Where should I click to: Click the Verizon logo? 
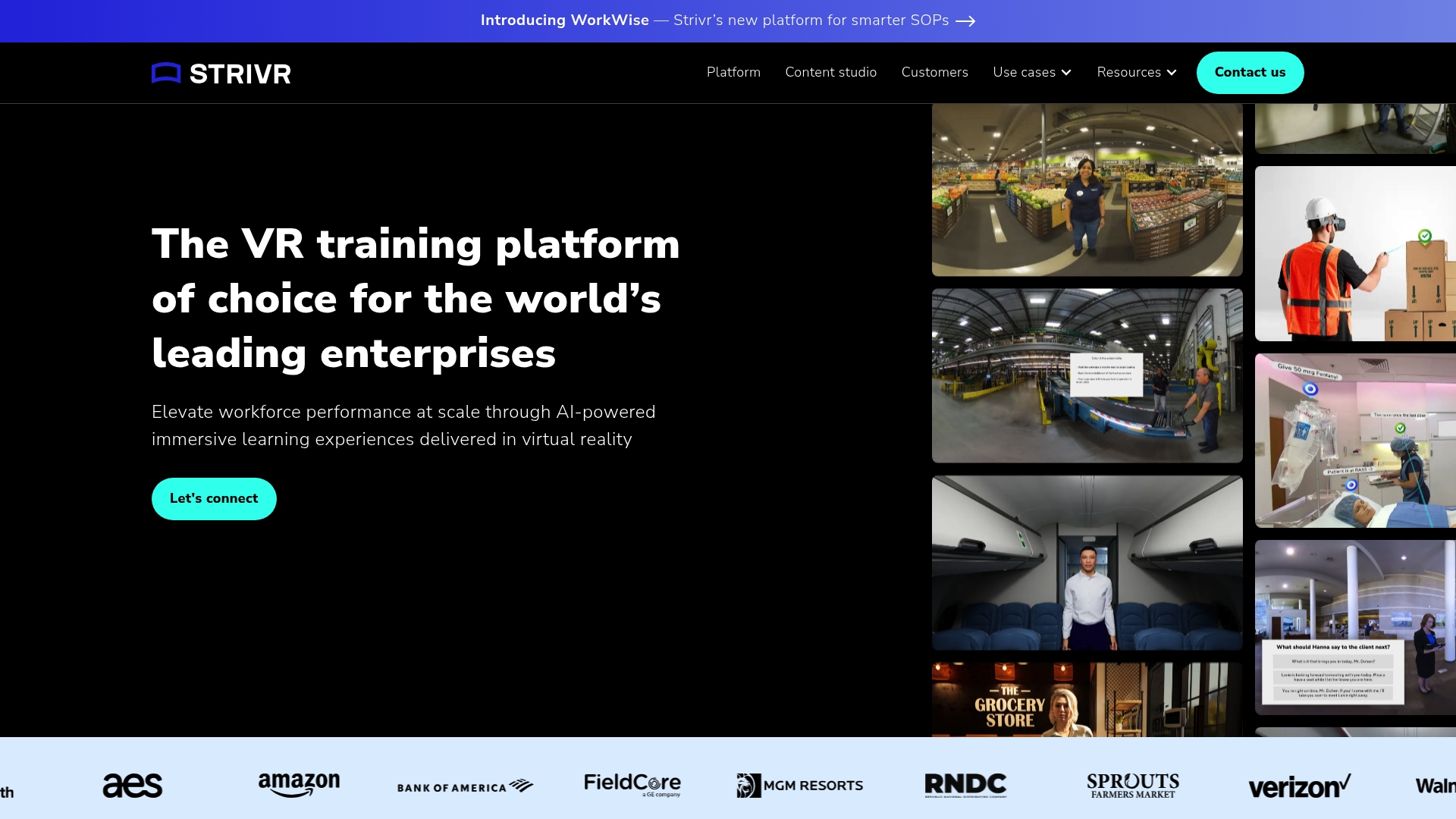click(1299, 786)
